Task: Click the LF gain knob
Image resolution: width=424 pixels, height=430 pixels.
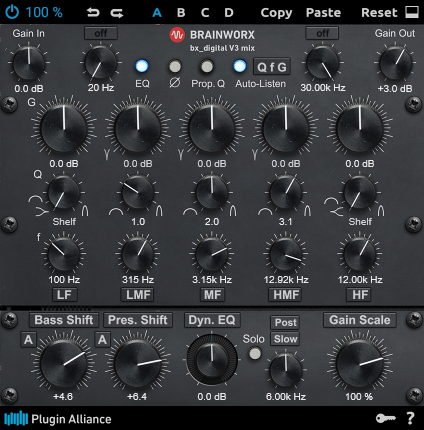Action: [64, 128]
